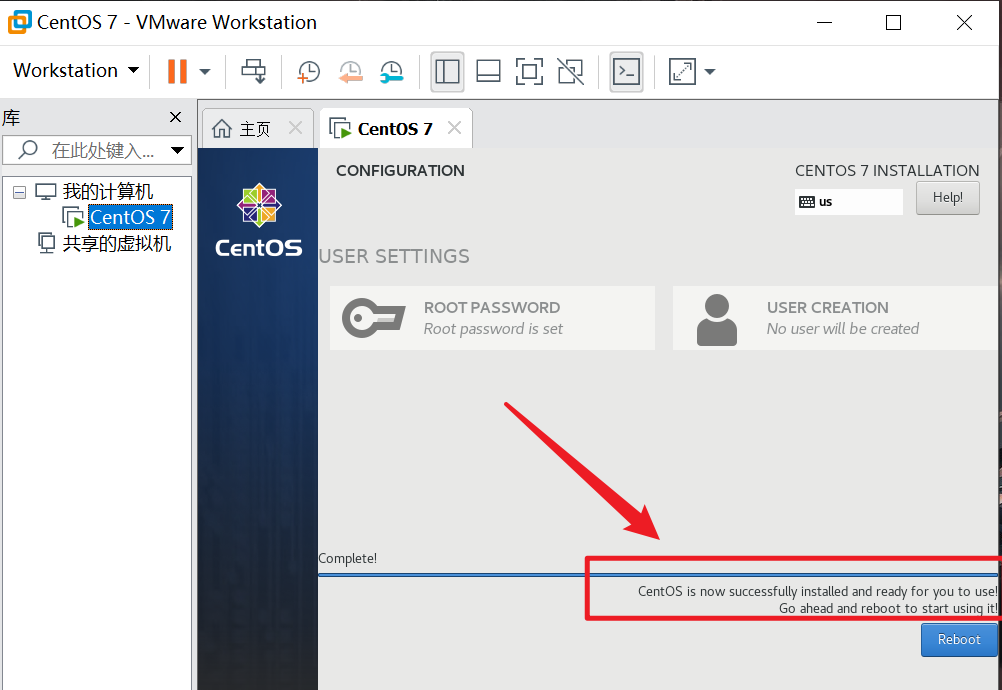Open power options dropdown arrow

pos(204,72)
